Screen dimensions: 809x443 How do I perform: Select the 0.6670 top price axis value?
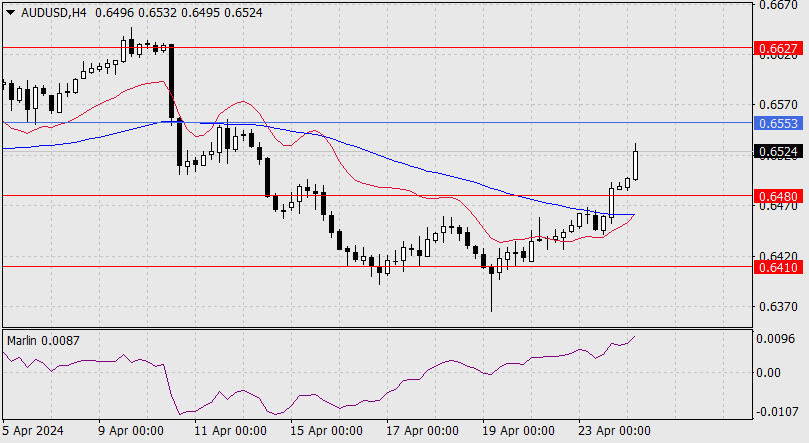[x=778, y=5]
